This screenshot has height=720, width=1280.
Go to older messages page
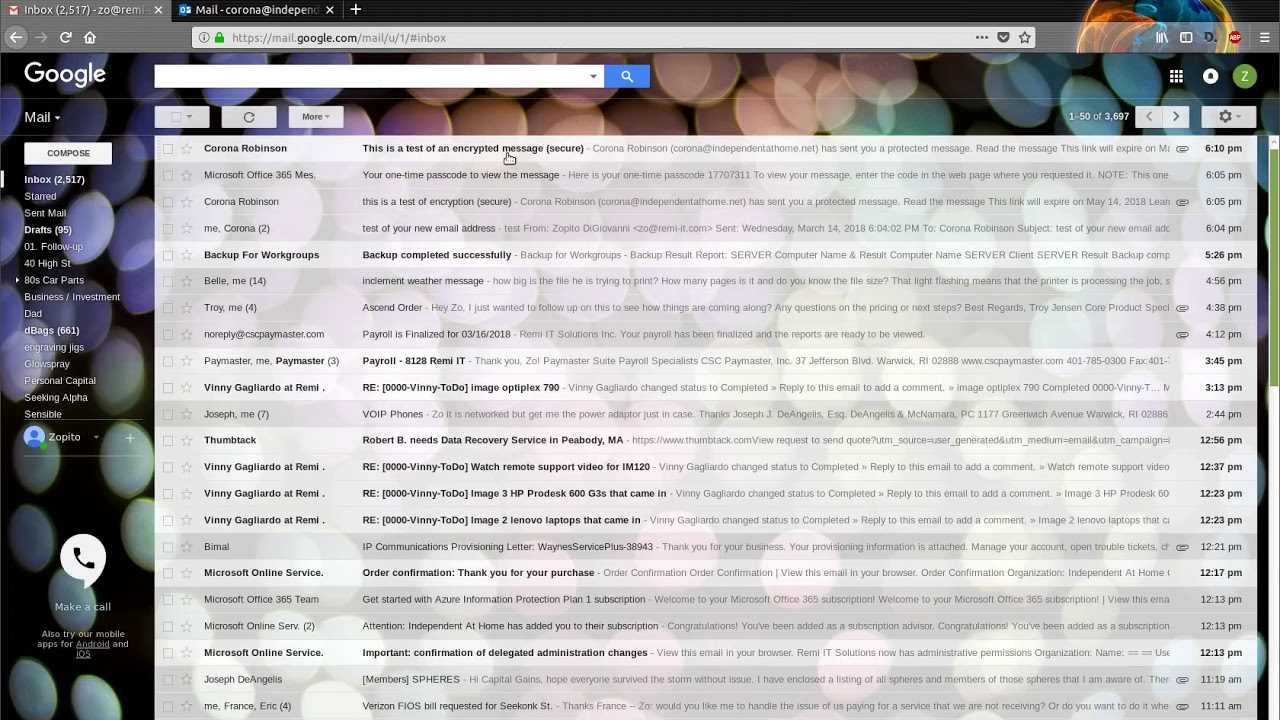pyautogui.click(x=1176, y=116)
